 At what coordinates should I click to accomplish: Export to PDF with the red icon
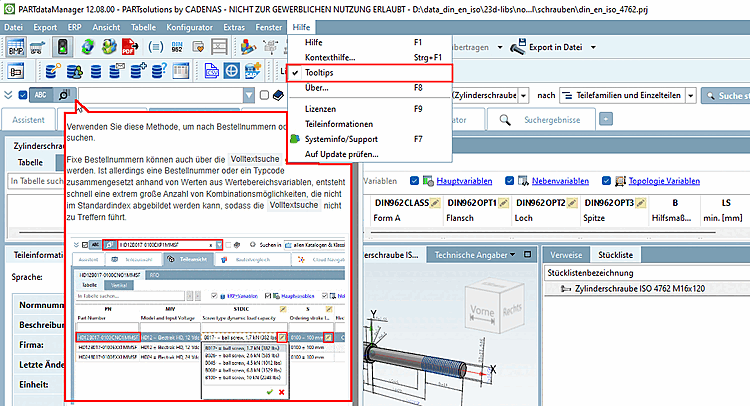point(130,47)
